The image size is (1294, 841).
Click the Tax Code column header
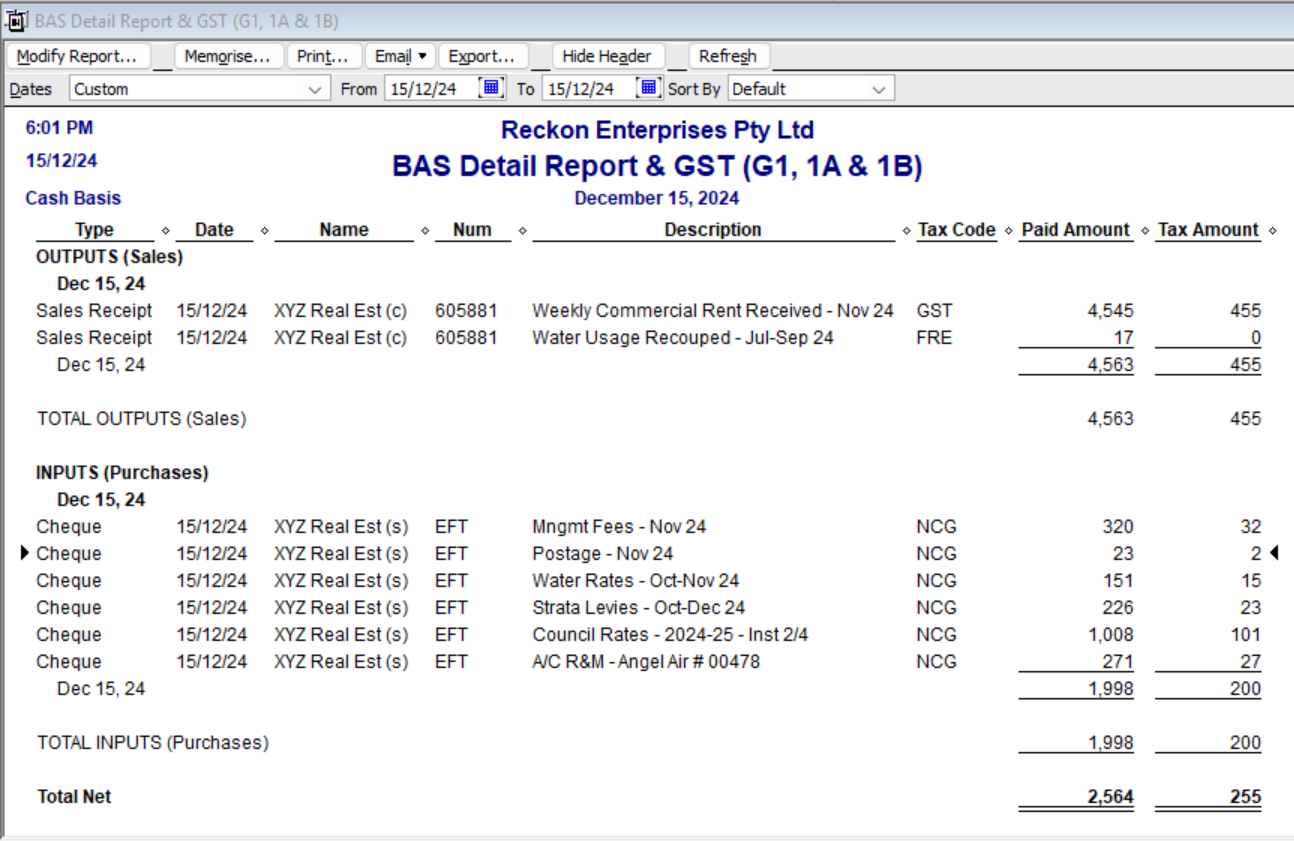(x=957, y=230)
